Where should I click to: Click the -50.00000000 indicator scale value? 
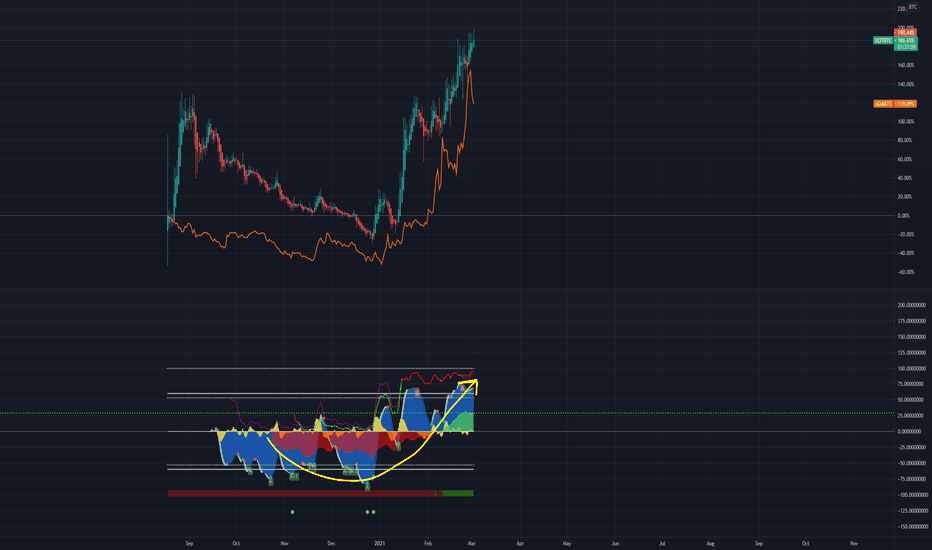[x=911, y=463]
